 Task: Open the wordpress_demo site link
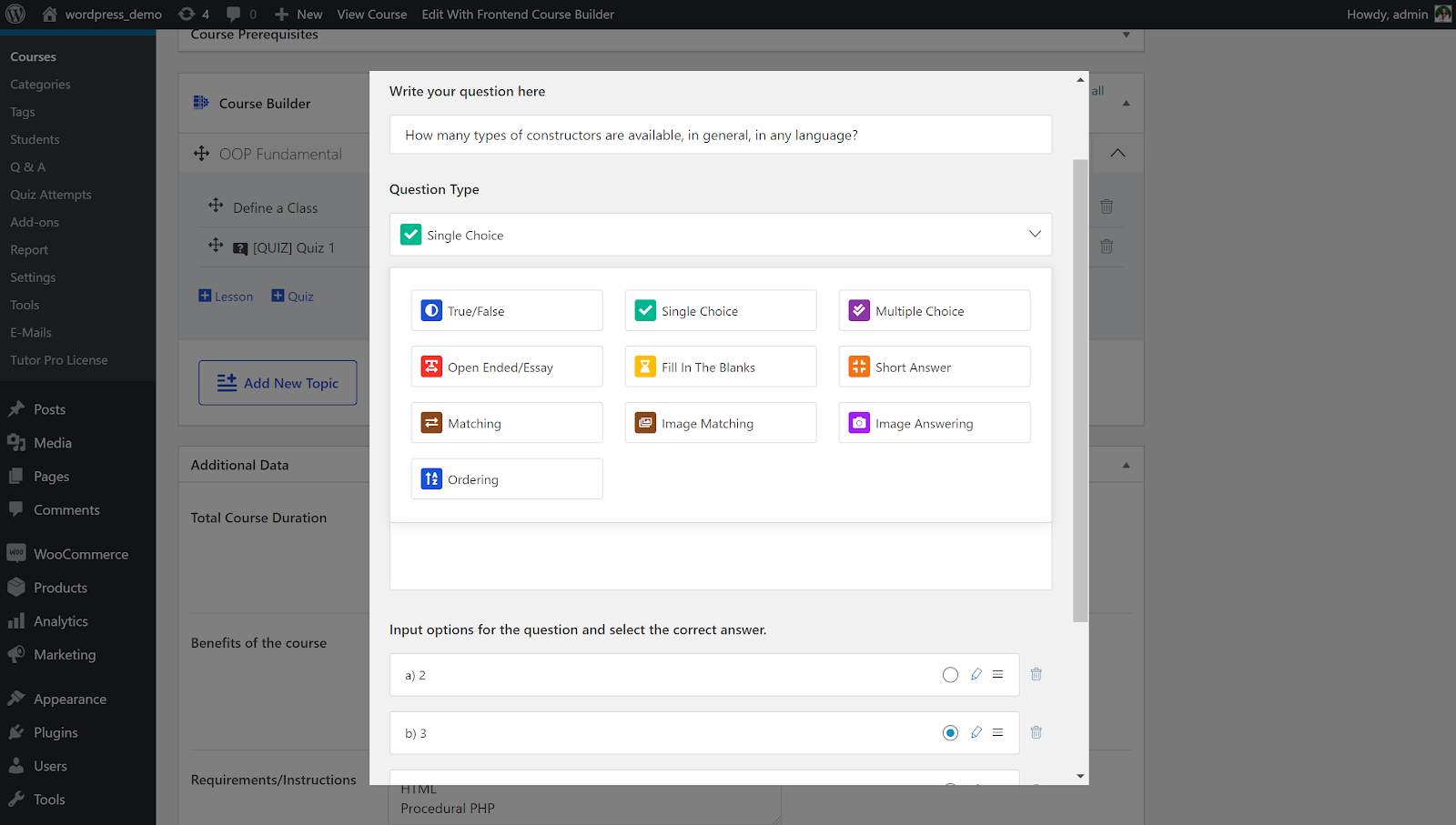(102, 15)
